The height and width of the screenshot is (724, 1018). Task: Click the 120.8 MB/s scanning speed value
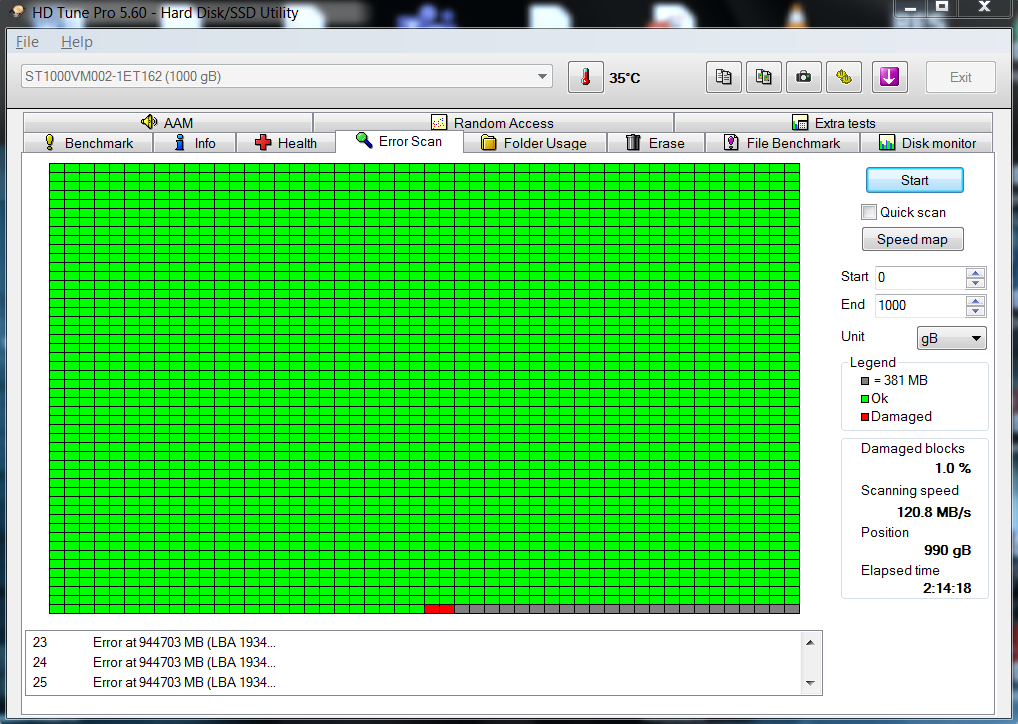[934, 512]
